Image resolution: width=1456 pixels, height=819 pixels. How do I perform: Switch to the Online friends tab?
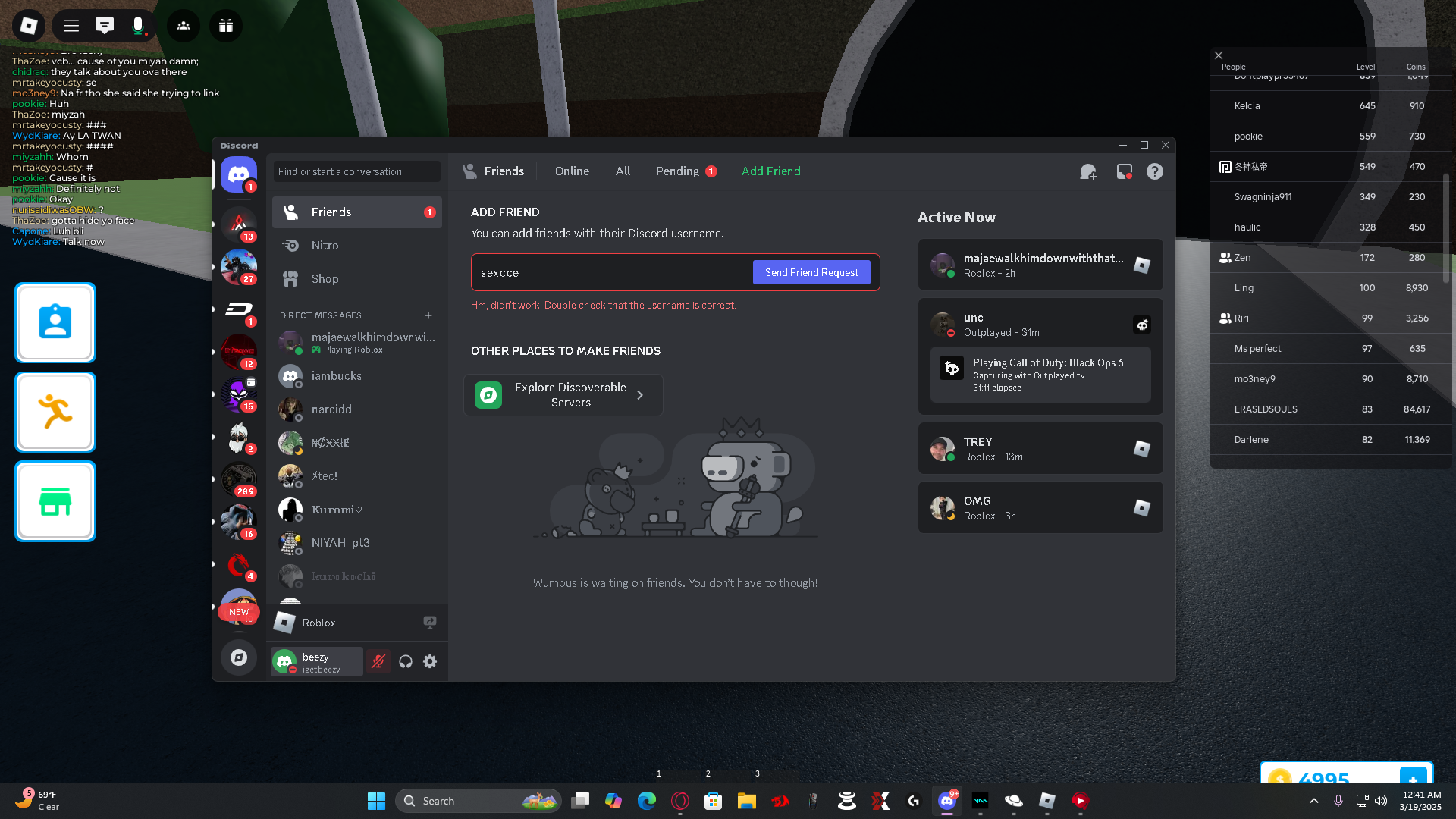(572, 171)
